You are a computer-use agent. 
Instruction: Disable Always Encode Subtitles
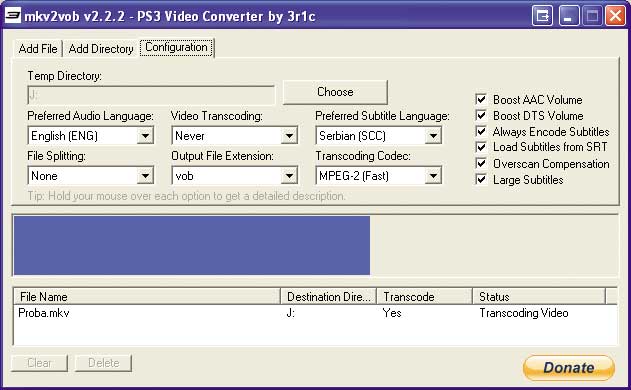pyautogui.click(x=481, y=132)
